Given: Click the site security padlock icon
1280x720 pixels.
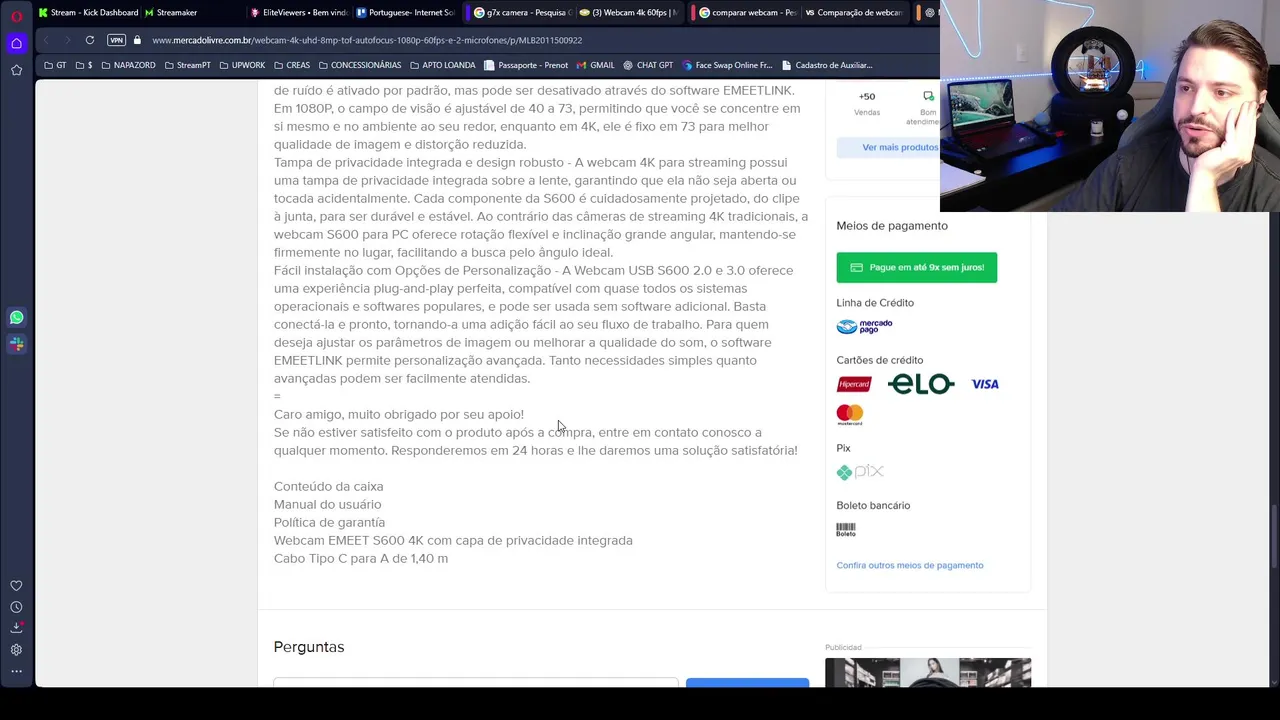Looking at the screenshot, I should [x=138, y=40].
